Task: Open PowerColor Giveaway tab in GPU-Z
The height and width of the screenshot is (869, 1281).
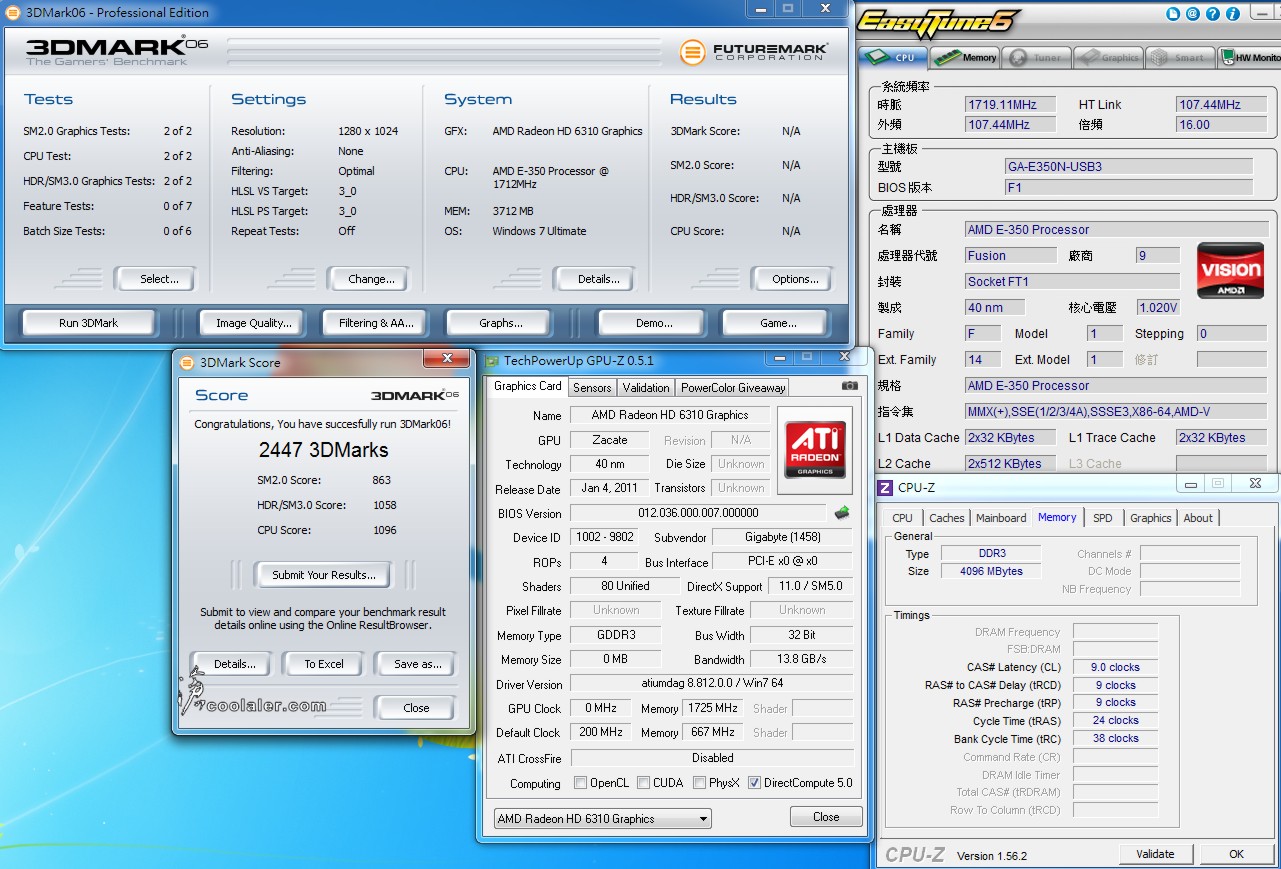Action: [x=734, y=387]
